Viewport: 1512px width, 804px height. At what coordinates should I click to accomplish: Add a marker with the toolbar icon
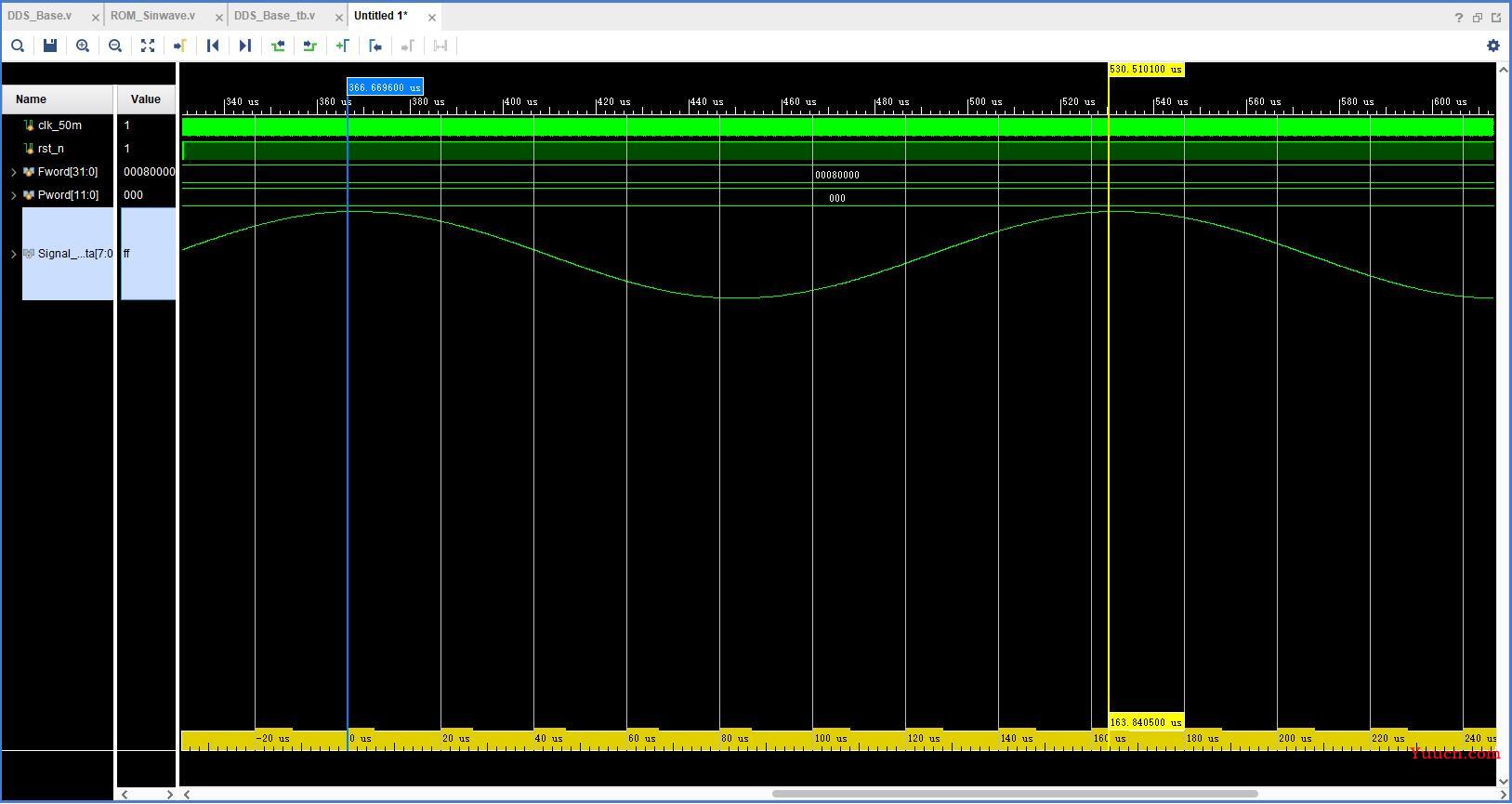click(343, 46)
